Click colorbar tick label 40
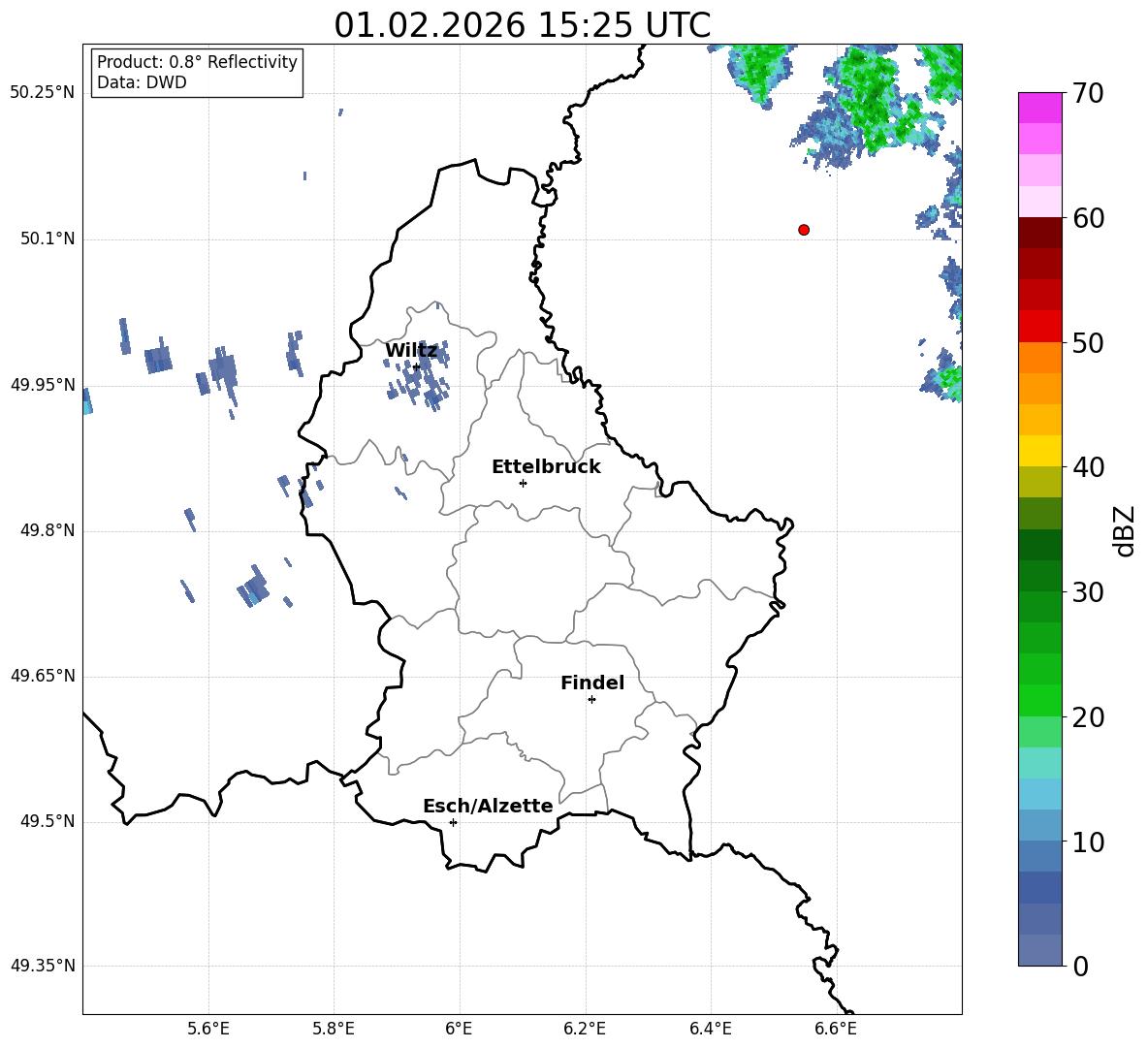 tap(1088, 467)
